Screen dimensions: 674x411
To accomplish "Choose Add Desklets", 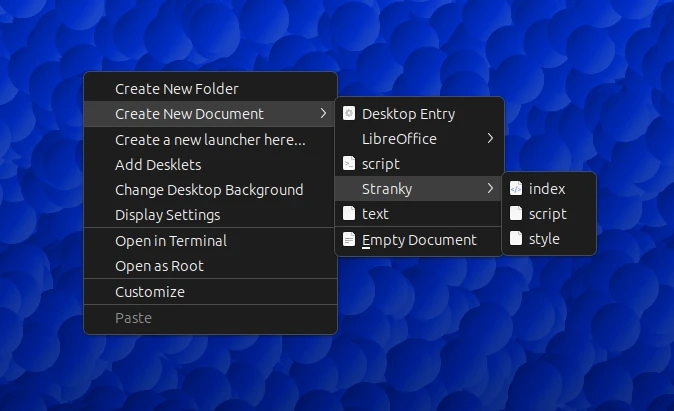I will click(210, 165).
